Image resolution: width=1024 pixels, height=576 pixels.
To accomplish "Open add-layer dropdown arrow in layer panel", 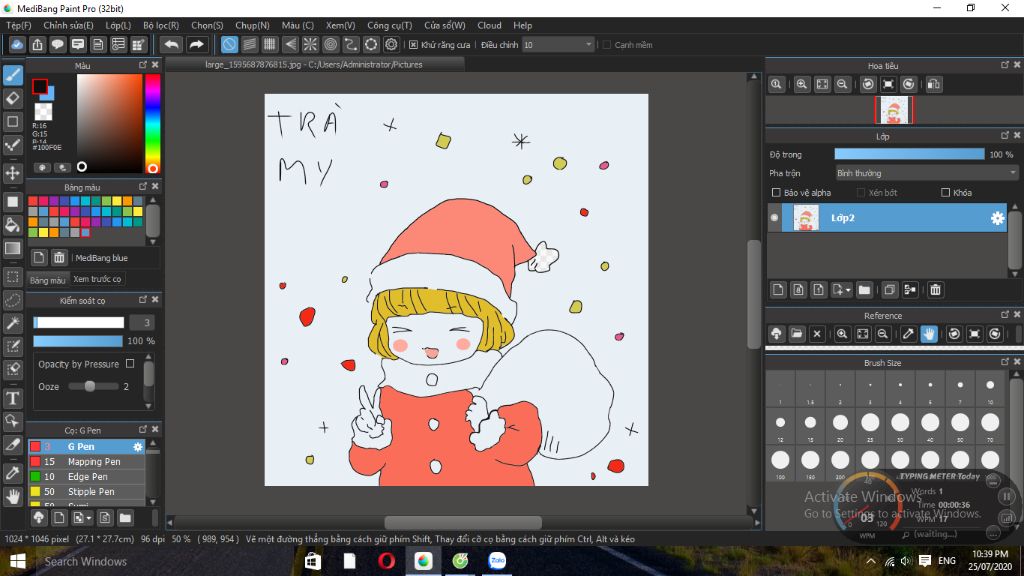I will point(848,290).
